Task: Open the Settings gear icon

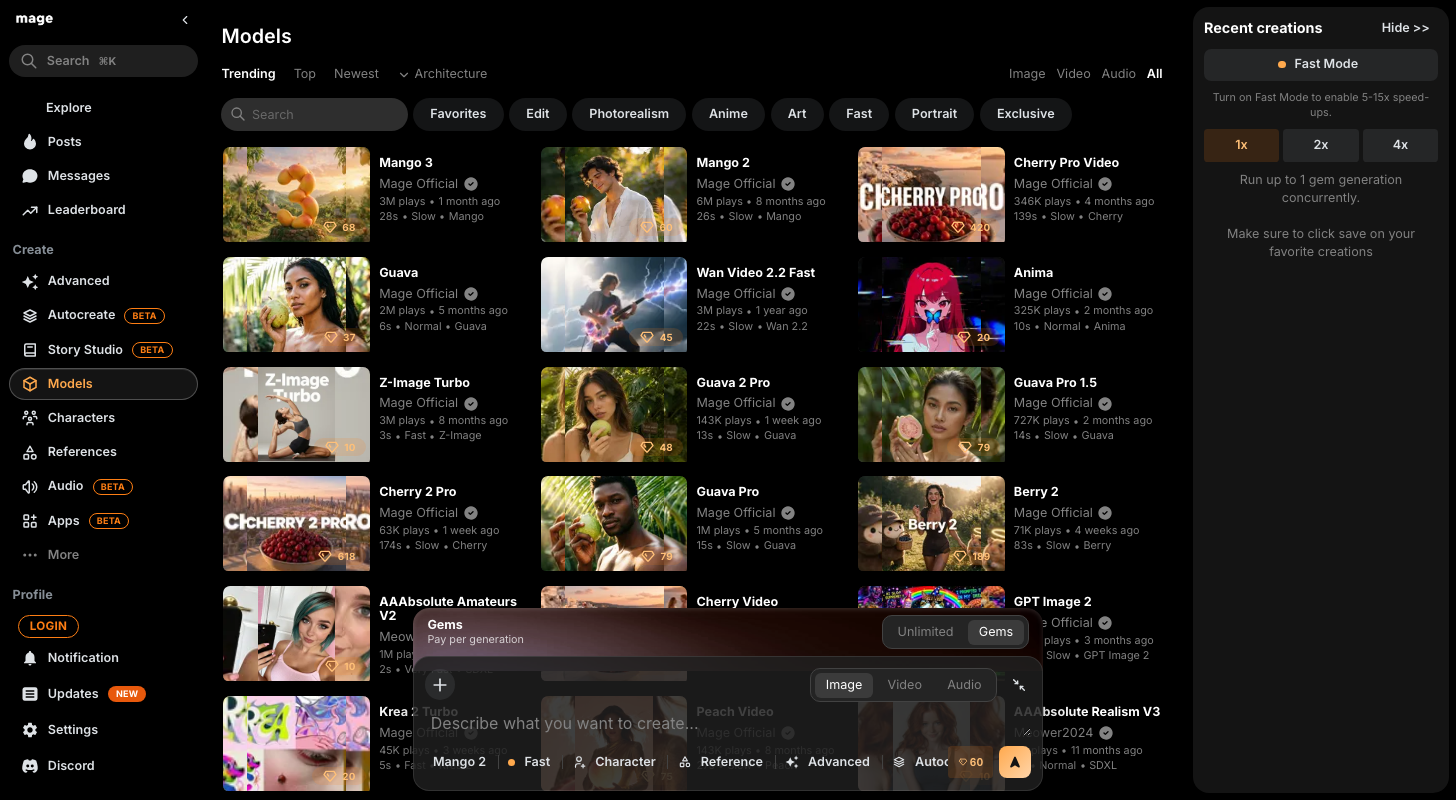Action: coord(30,730)
